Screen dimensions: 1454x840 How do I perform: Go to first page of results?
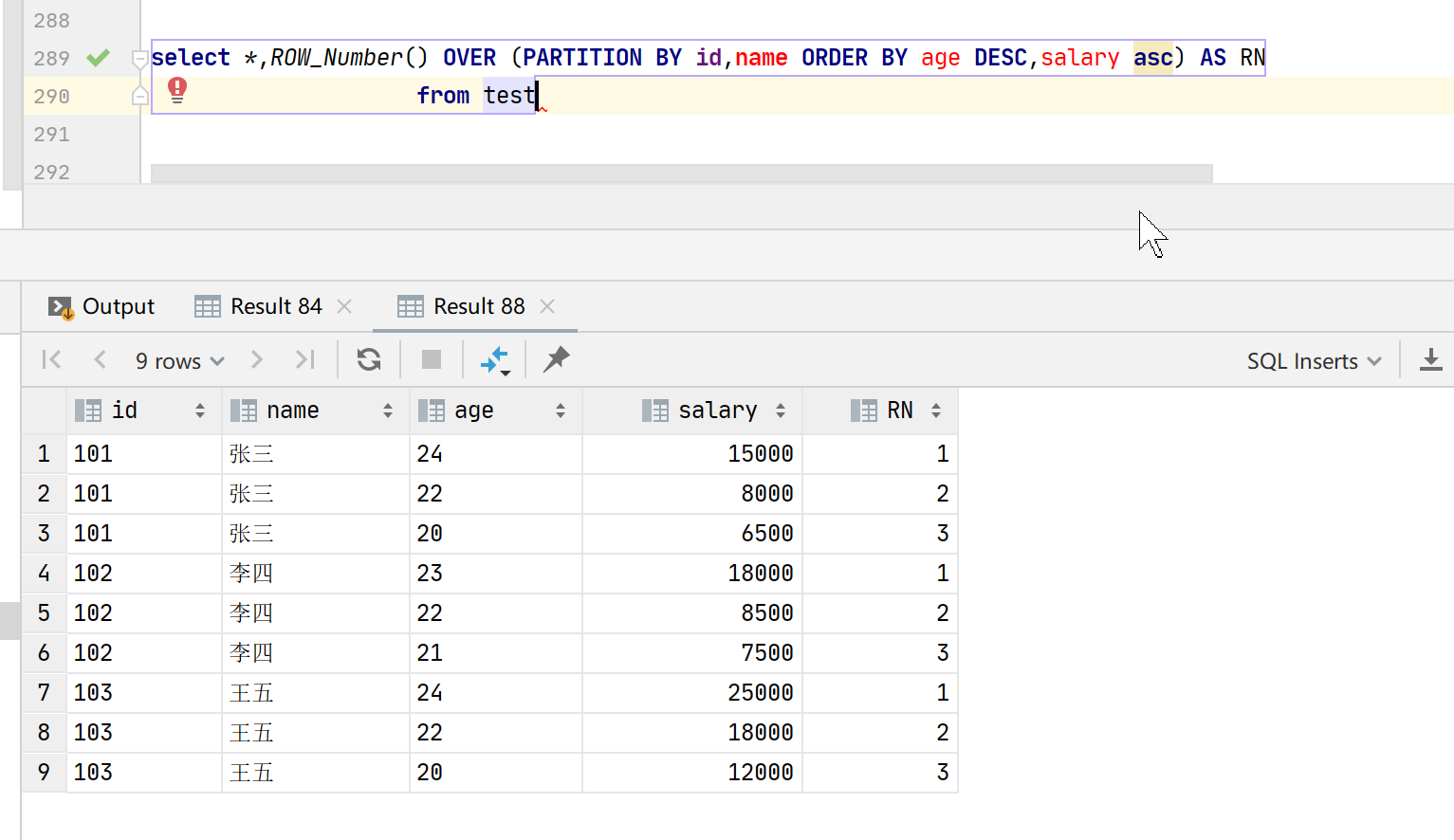[52, 359]
